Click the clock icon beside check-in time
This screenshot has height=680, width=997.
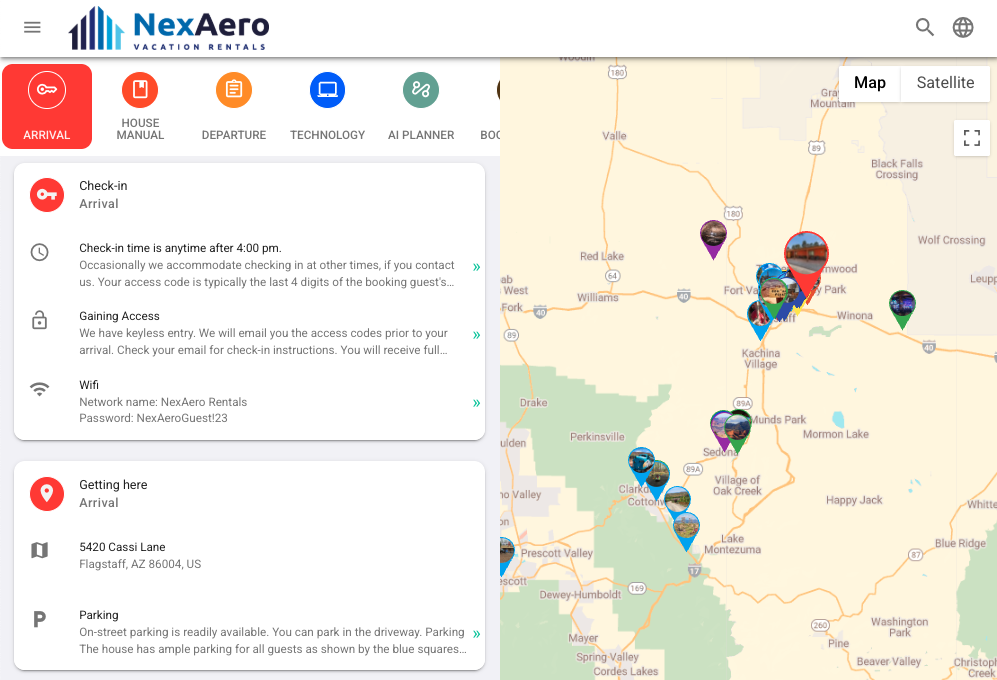pyautogui.click(x=39, y=252)
